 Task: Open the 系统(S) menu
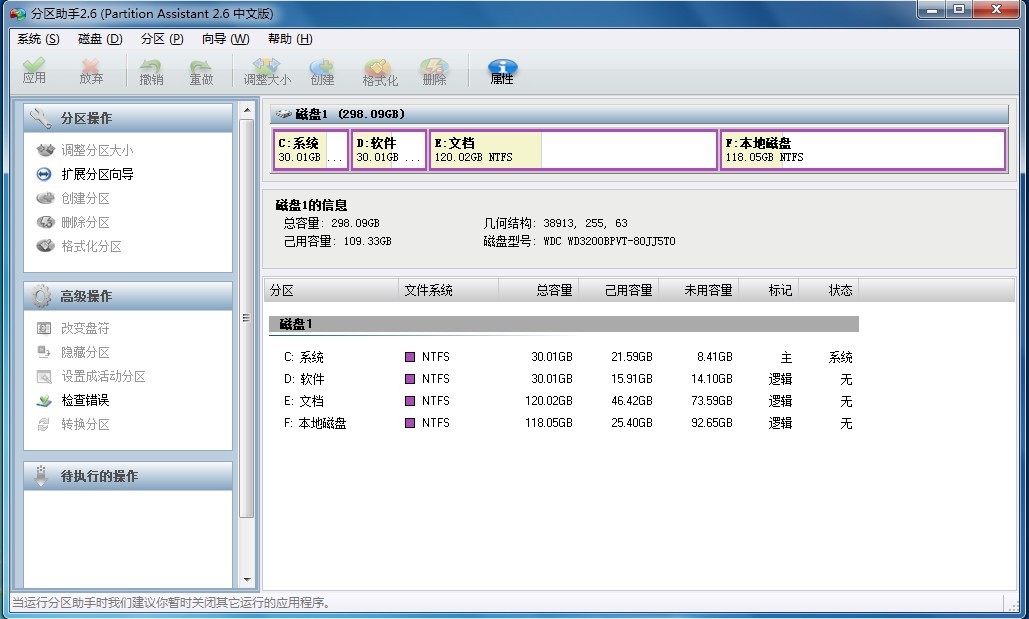pyautogui.click(x=38, y=39)
